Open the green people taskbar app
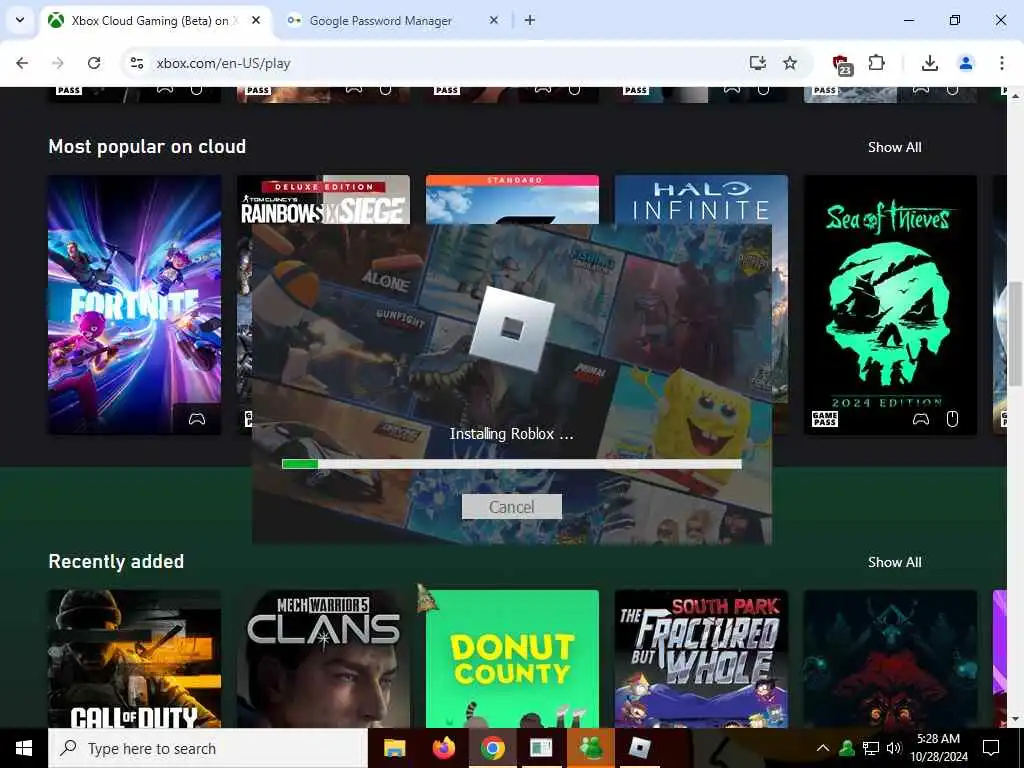1024x768 pixels. [x=590, y=748]
